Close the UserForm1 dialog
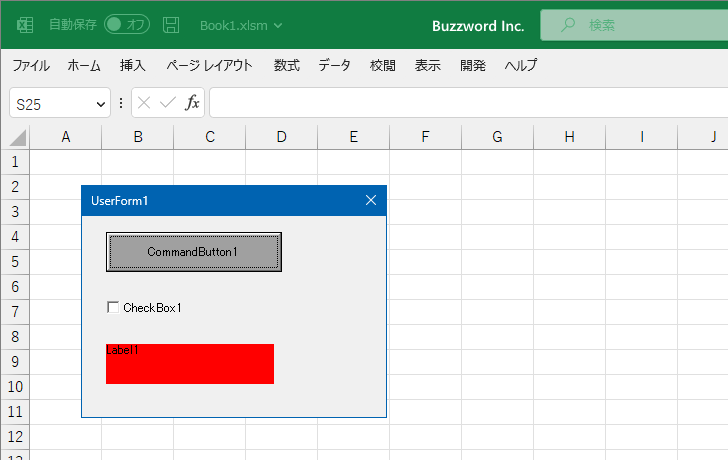728x460 pixels. 371,201
